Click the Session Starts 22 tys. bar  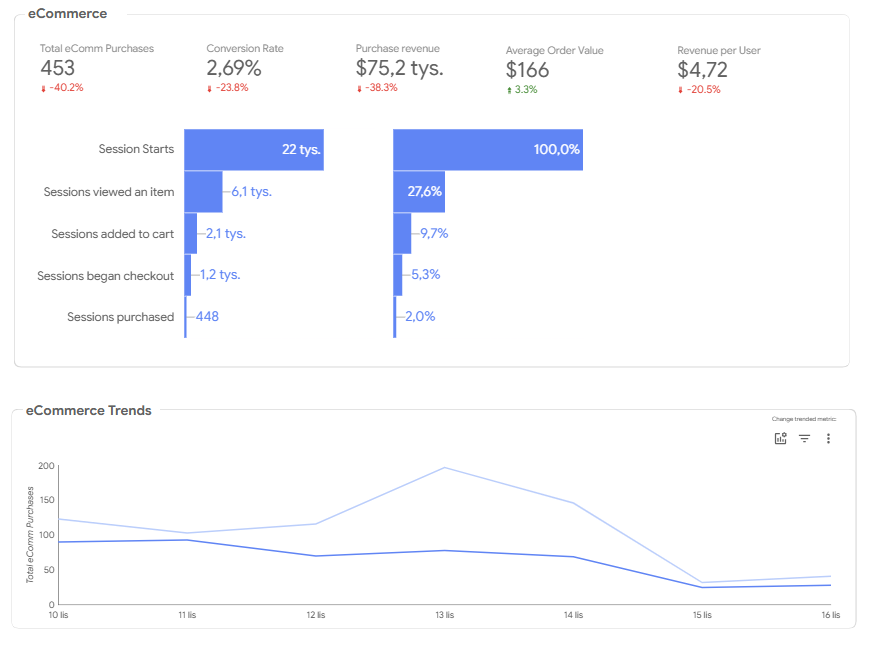pyautogui.click(x=254, y=150)
